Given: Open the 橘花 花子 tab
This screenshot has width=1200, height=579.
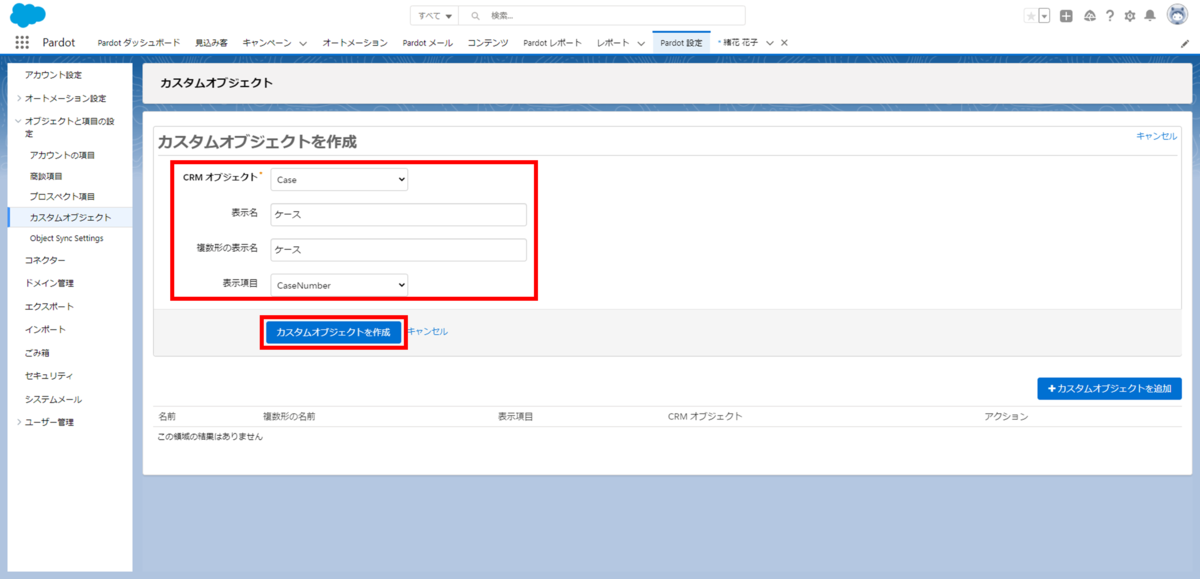Looking at the screenshot, I should (741, 43).
